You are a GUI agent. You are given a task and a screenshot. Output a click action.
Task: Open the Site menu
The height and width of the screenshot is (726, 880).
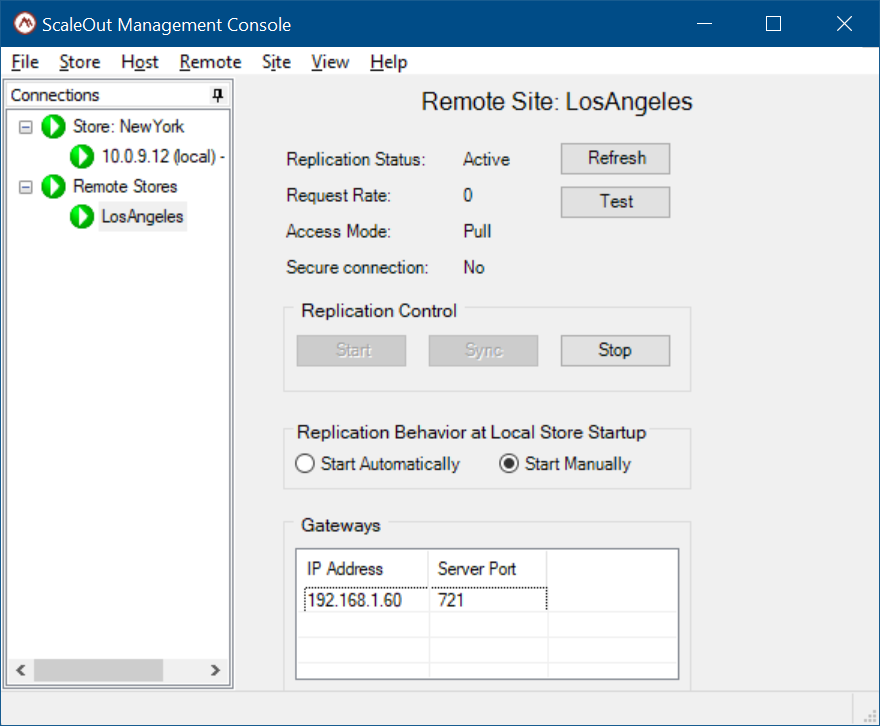[277, 62]
